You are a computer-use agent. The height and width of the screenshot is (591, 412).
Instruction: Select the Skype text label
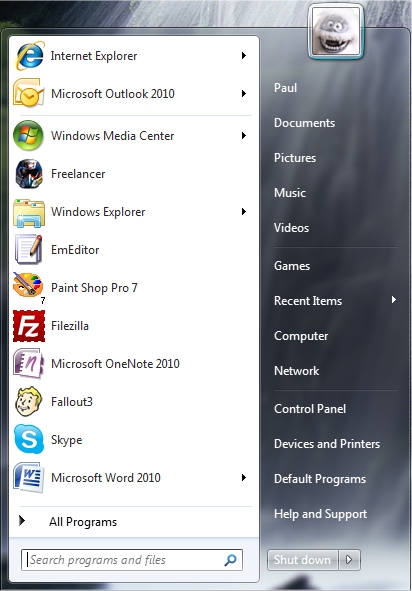click(66, 440)
